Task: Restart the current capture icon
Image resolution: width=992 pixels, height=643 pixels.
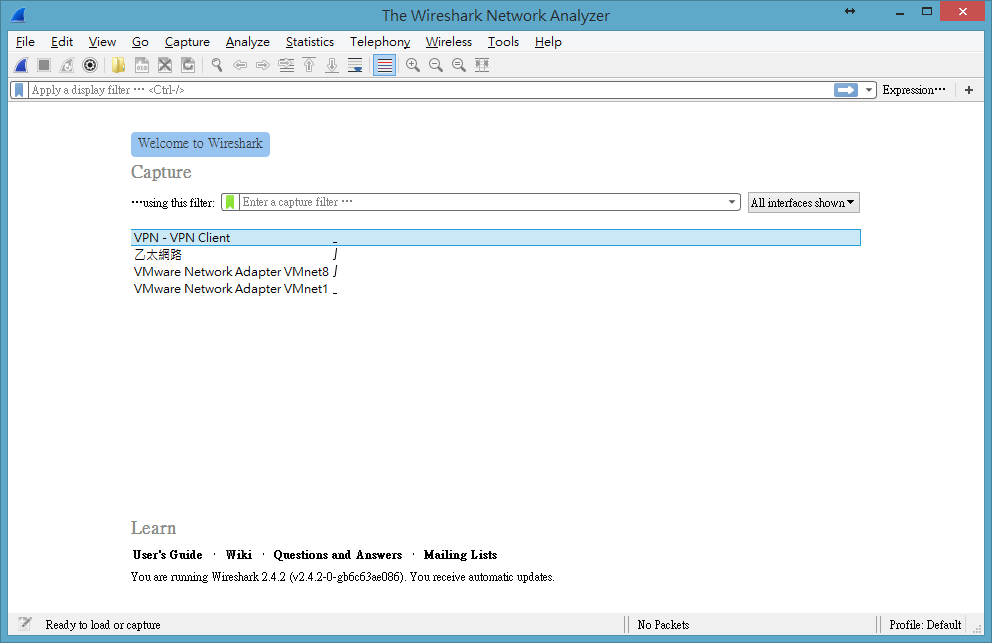Action: click(x=67, y=65)
